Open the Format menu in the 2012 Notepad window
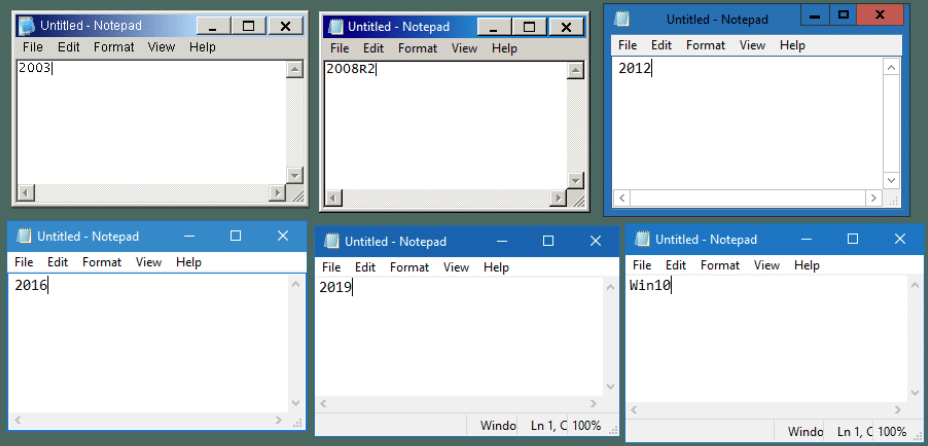This screenshot has height=446, width=928. point(705,45)
